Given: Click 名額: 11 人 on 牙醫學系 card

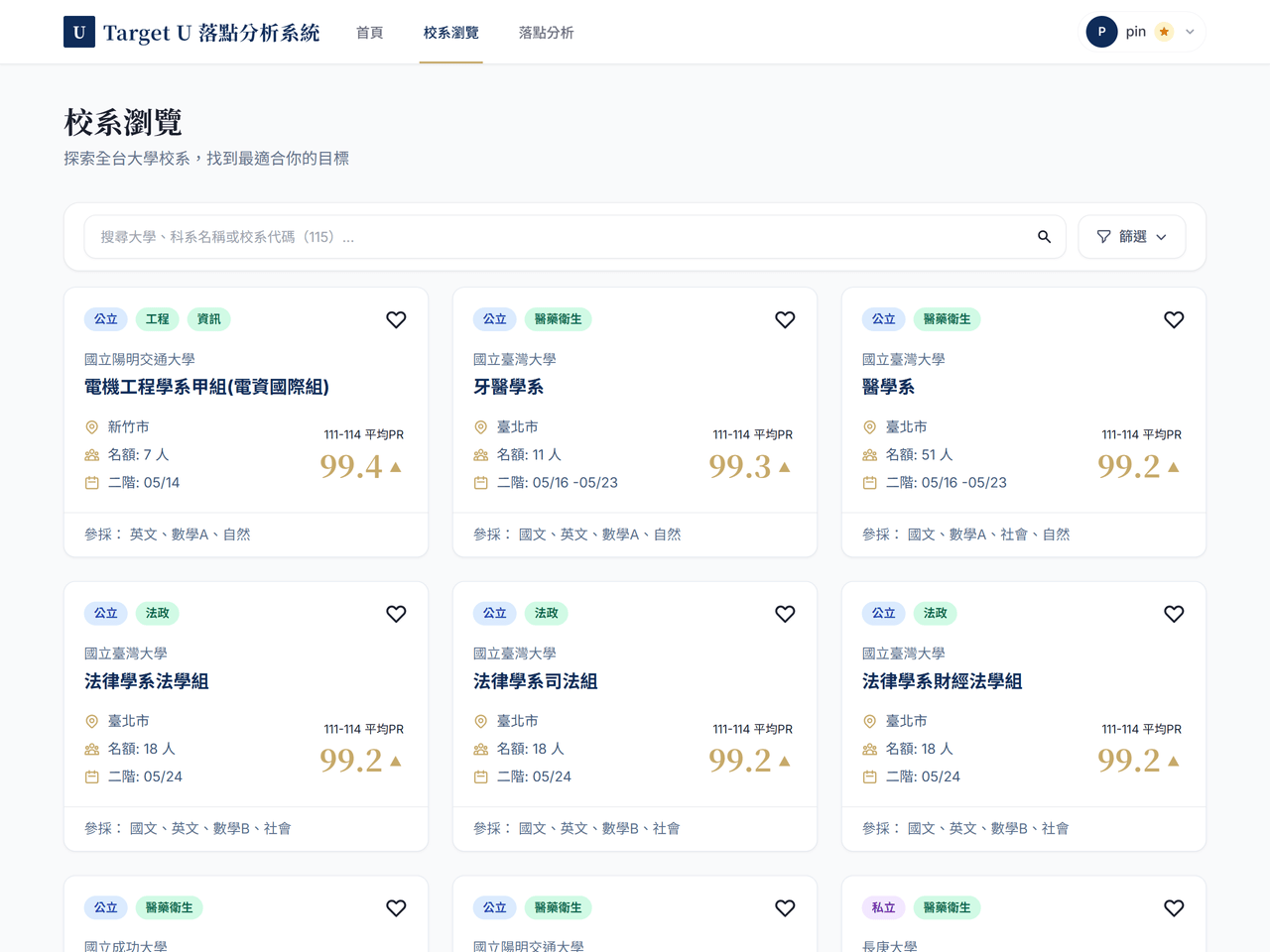Looking at the screenshot, I should coord(529,455).
